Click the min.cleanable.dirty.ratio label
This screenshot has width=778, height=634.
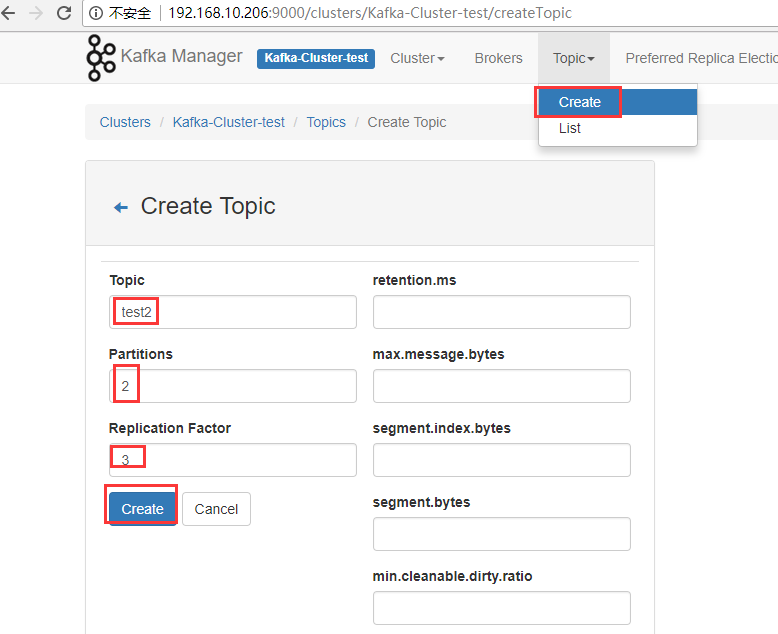point(453,576)
